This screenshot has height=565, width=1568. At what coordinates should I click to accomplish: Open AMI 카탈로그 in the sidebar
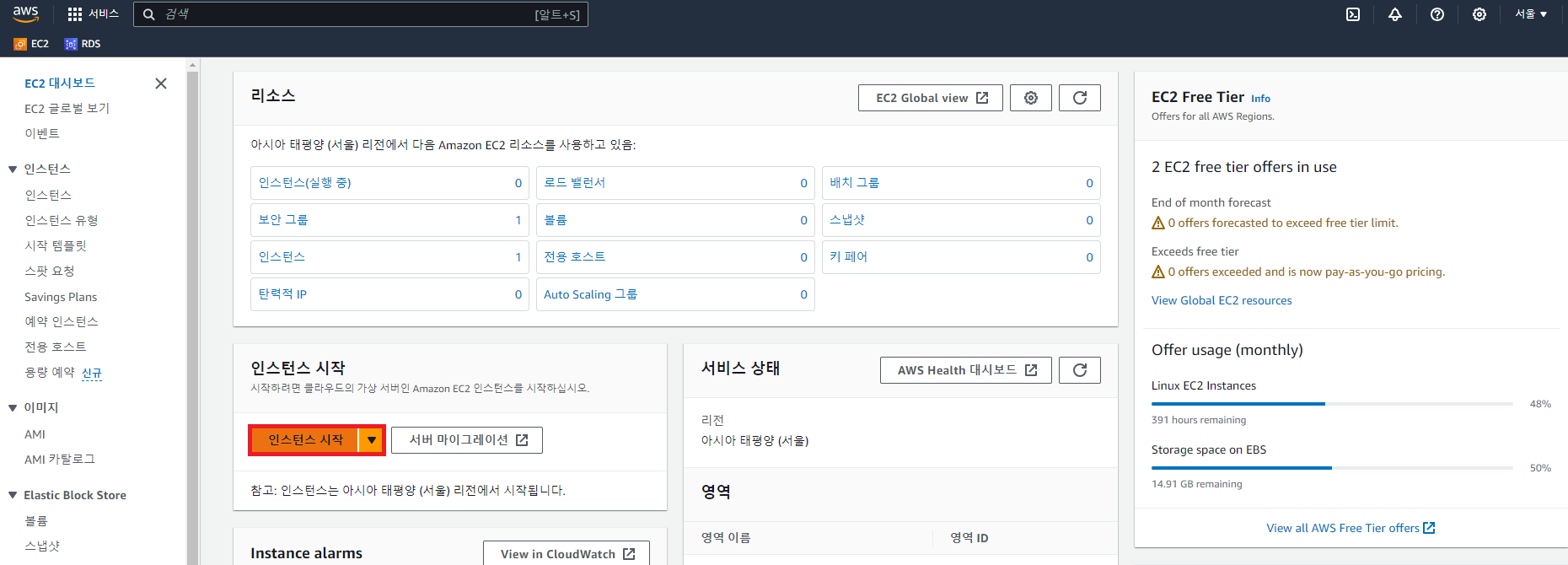click(x=60, y=460)
